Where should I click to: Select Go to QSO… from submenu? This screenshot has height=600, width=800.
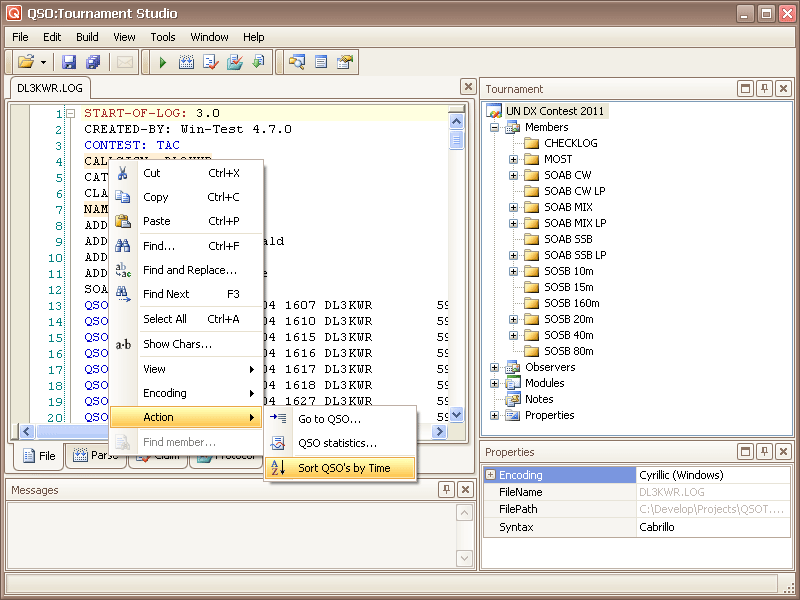(x=329, y=419)
